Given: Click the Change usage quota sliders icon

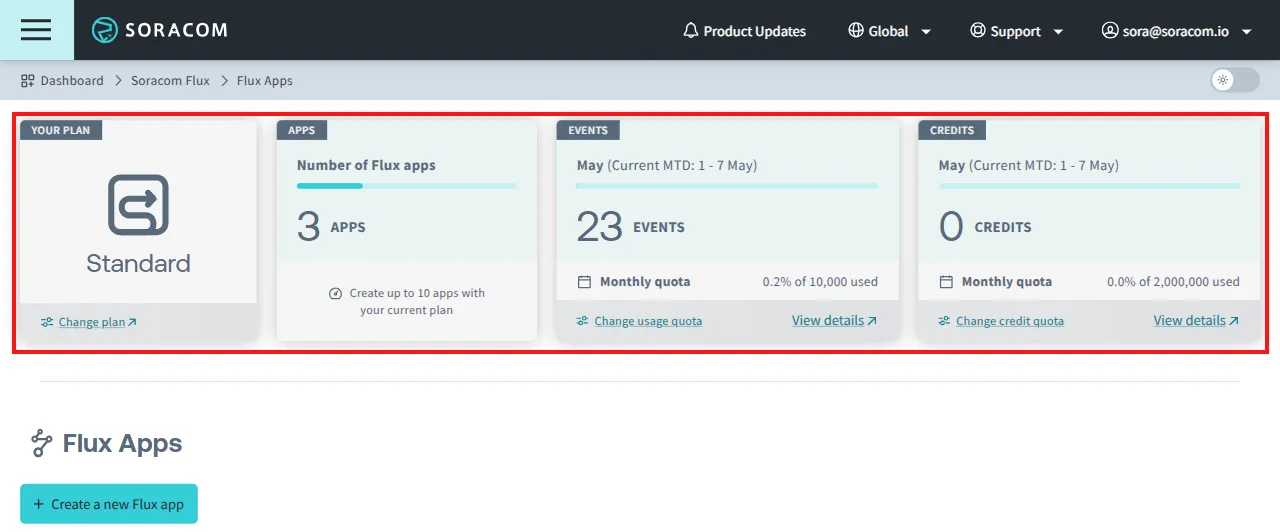Looking at the screenshot, I should (583, 321).
